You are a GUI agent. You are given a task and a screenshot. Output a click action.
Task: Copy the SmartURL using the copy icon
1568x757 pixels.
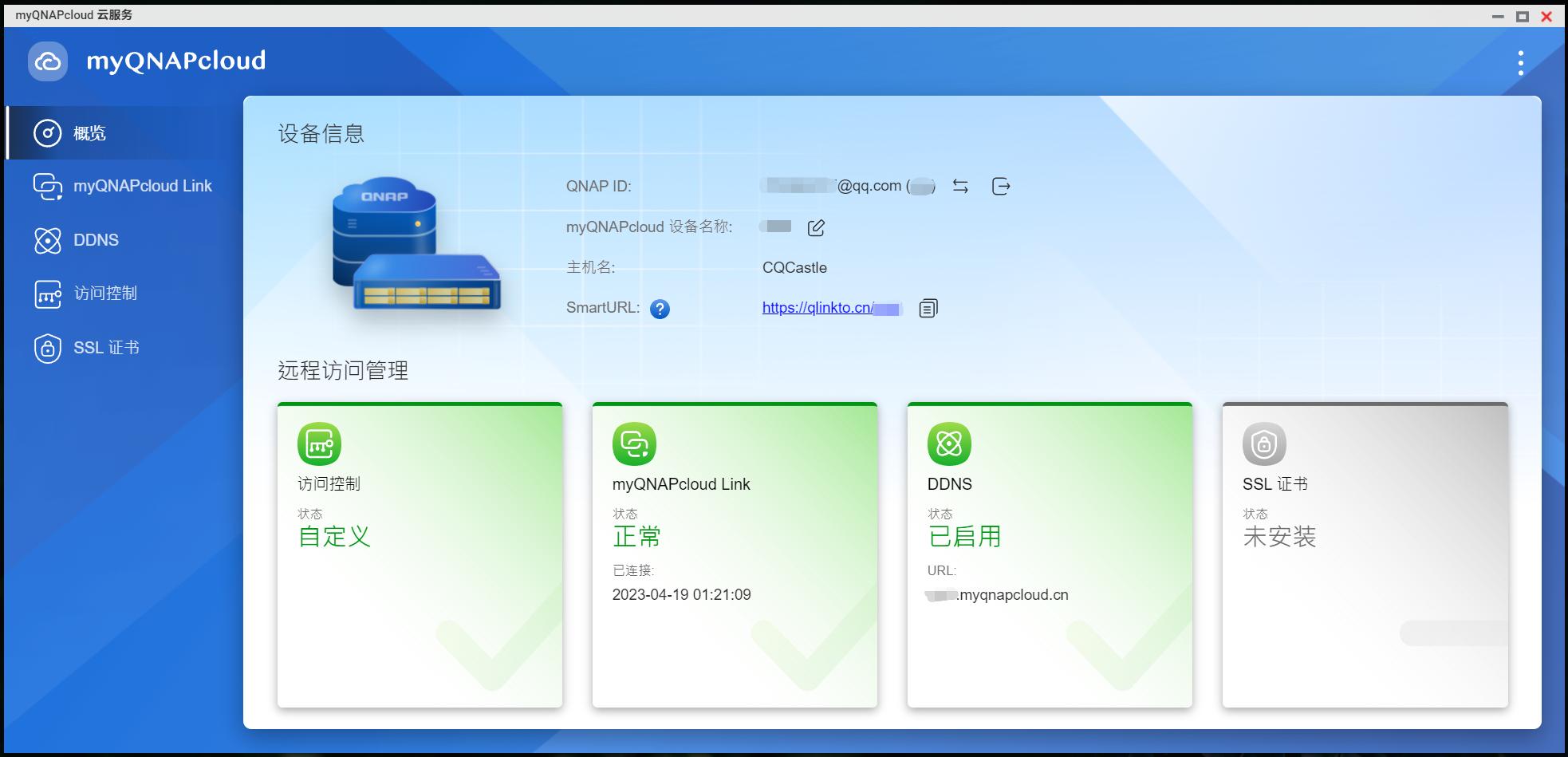pos(927,308)
